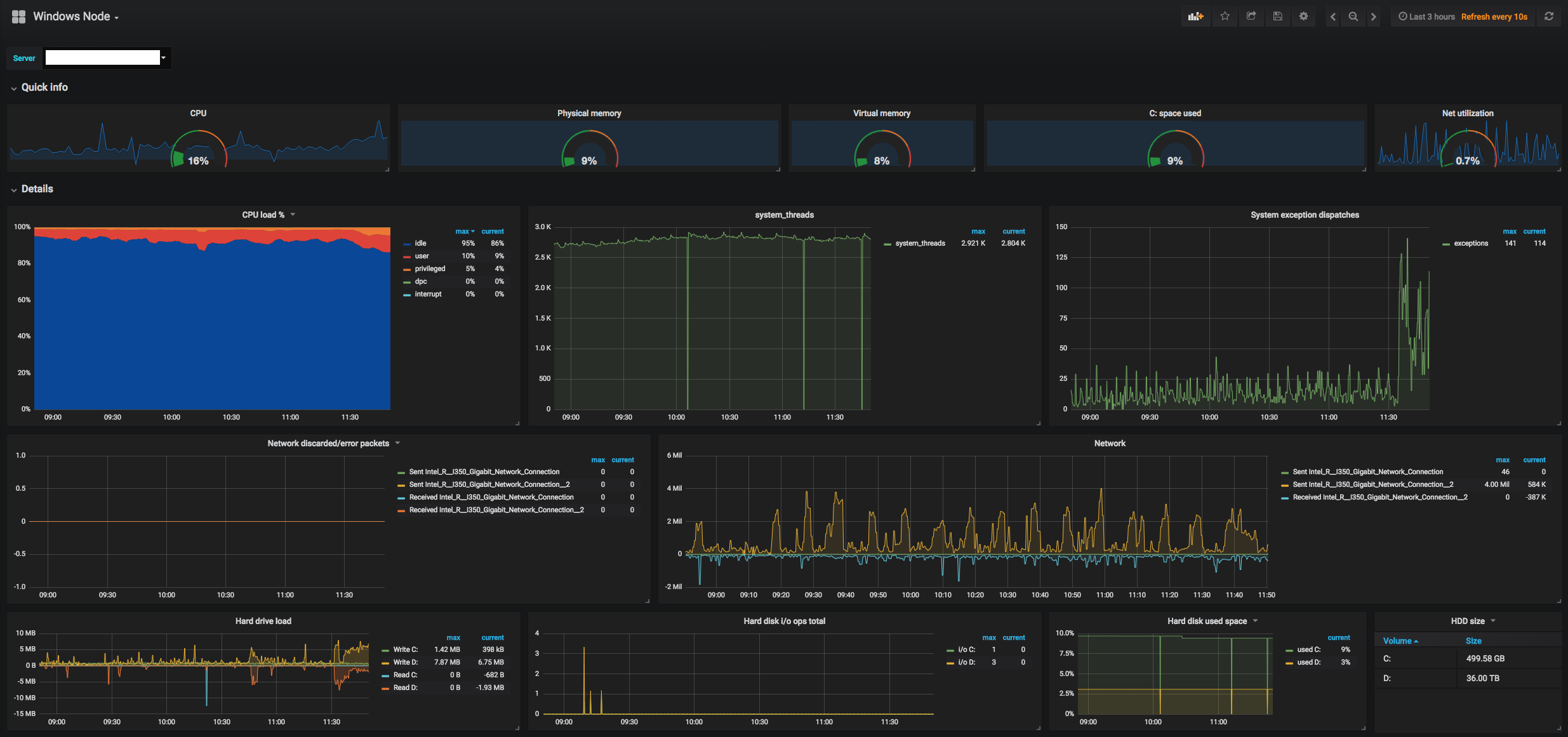Click the Save dashboard icon
1568x737 pixels.
click(x=1277, y=17)
